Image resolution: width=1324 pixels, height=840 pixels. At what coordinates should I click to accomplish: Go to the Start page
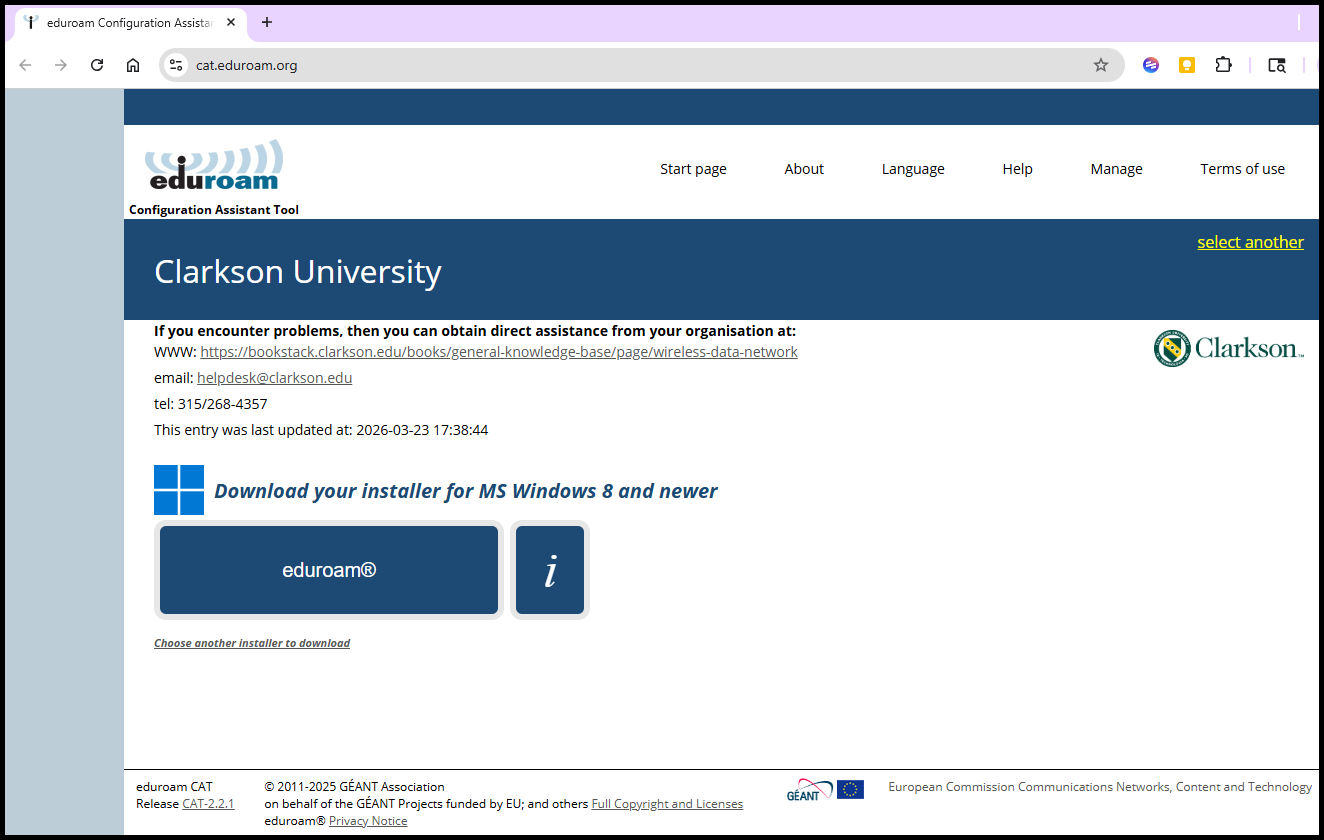coord(693,169)
